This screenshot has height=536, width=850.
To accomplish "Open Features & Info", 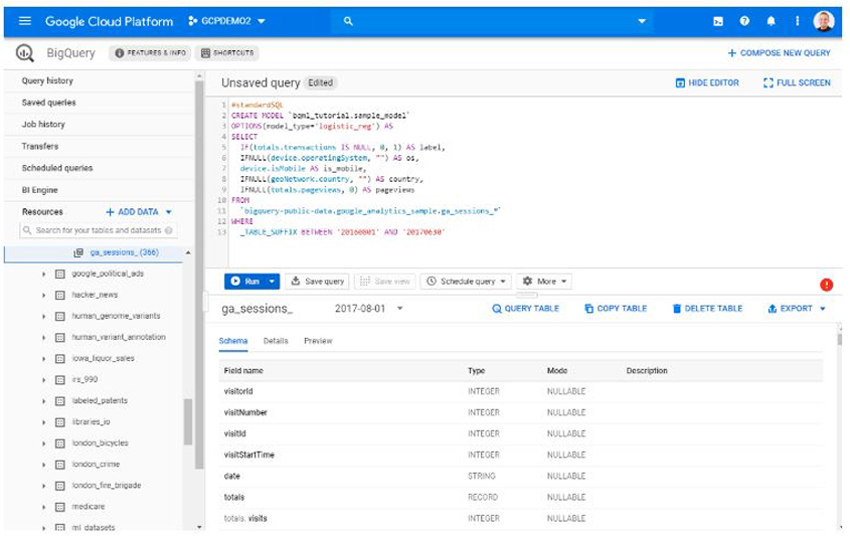I will click(150, 53).
